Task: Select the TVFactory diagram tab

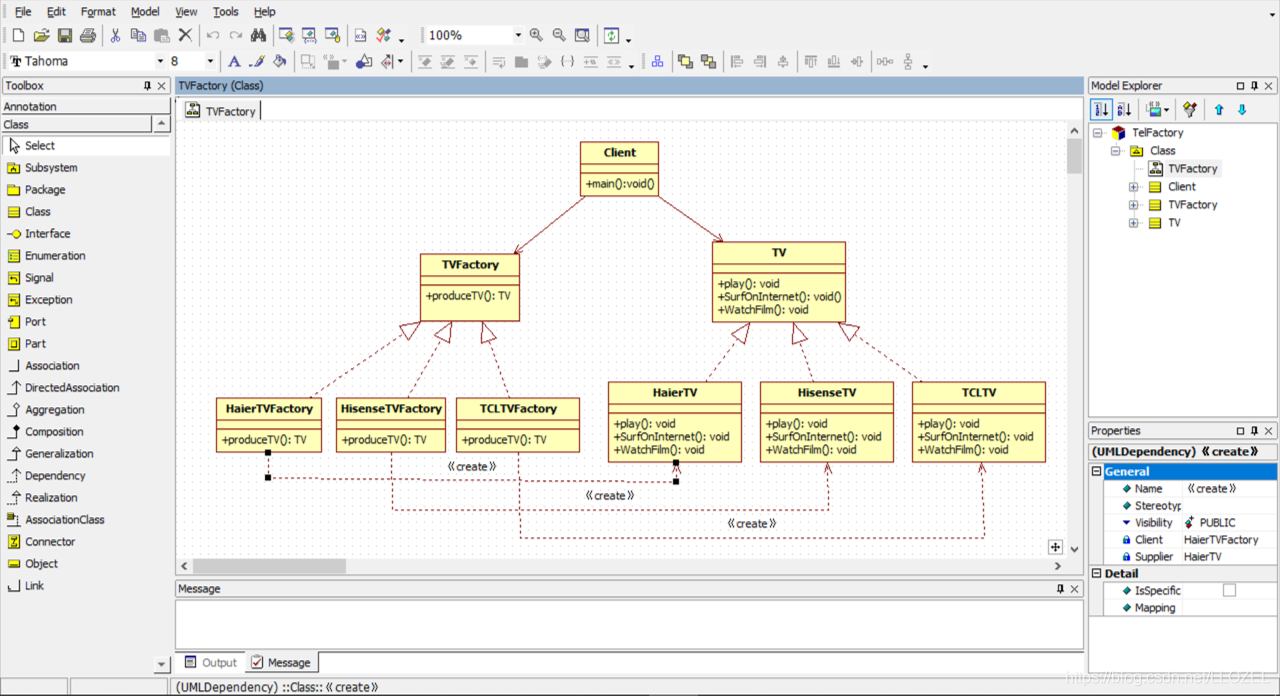Action: [x=221, y=111]
